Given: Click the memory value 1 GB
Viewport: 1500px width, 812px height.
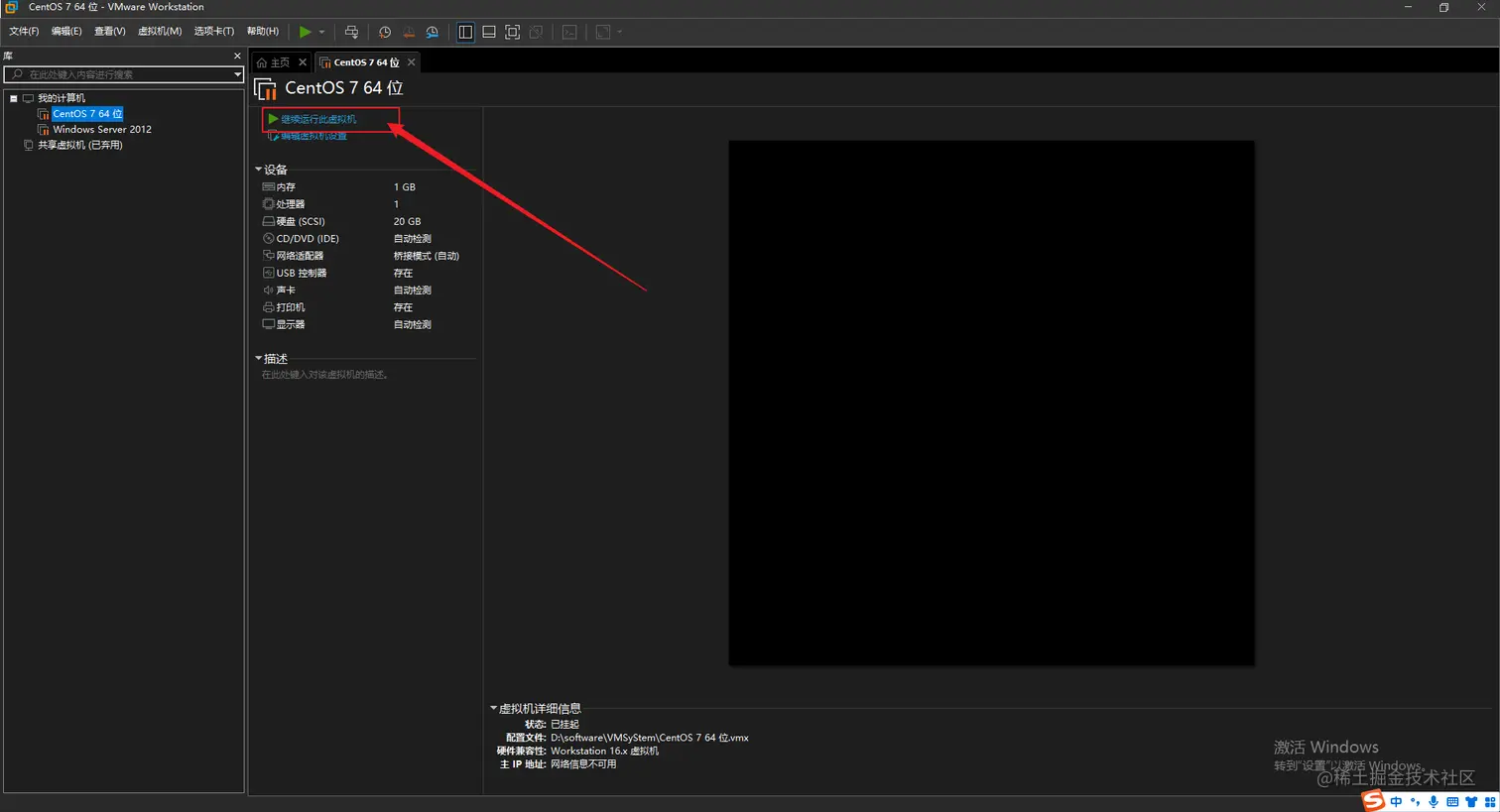Looking at the screenshot, I should (405, 187).
